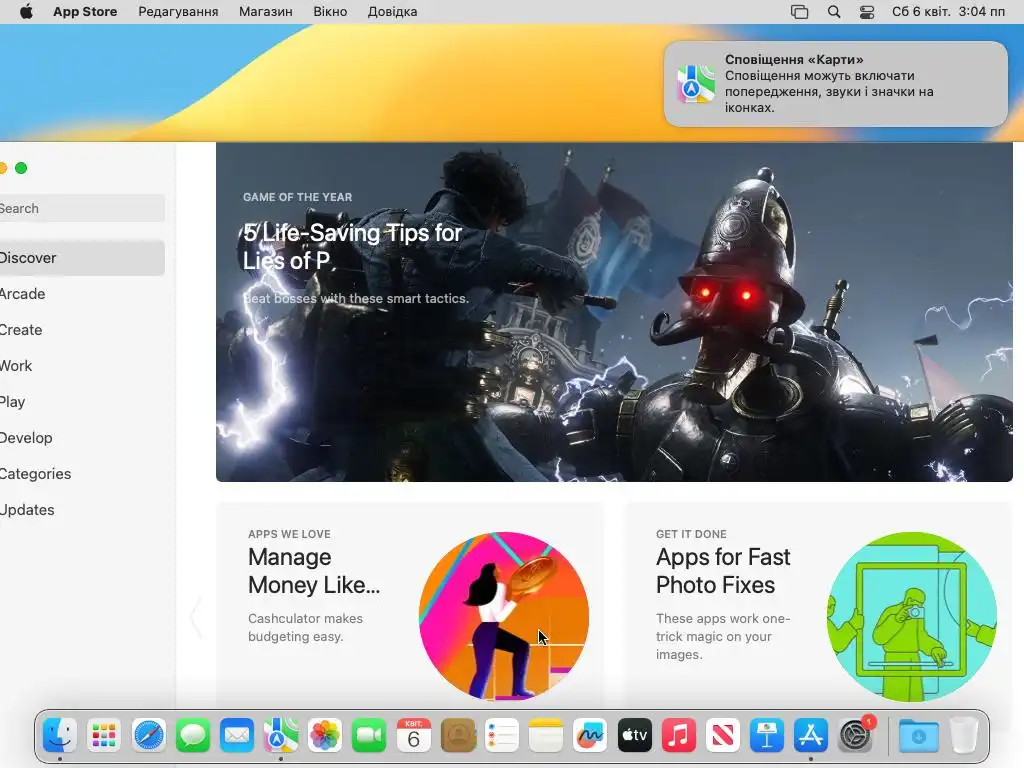Select Work in the sidebar

point(82,366)
